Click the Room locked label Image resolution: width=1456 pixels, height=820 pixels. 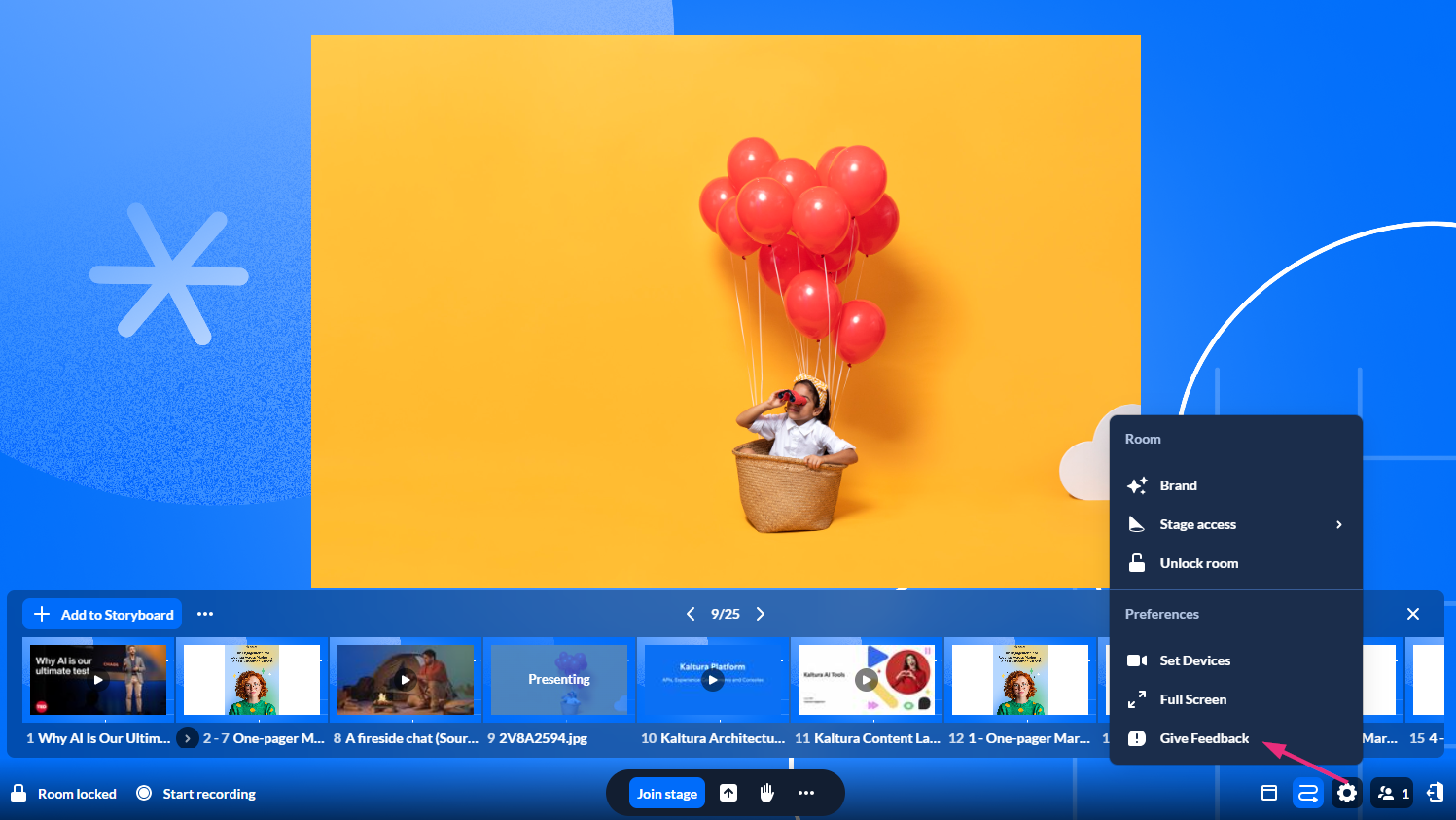tap(77, 794)
